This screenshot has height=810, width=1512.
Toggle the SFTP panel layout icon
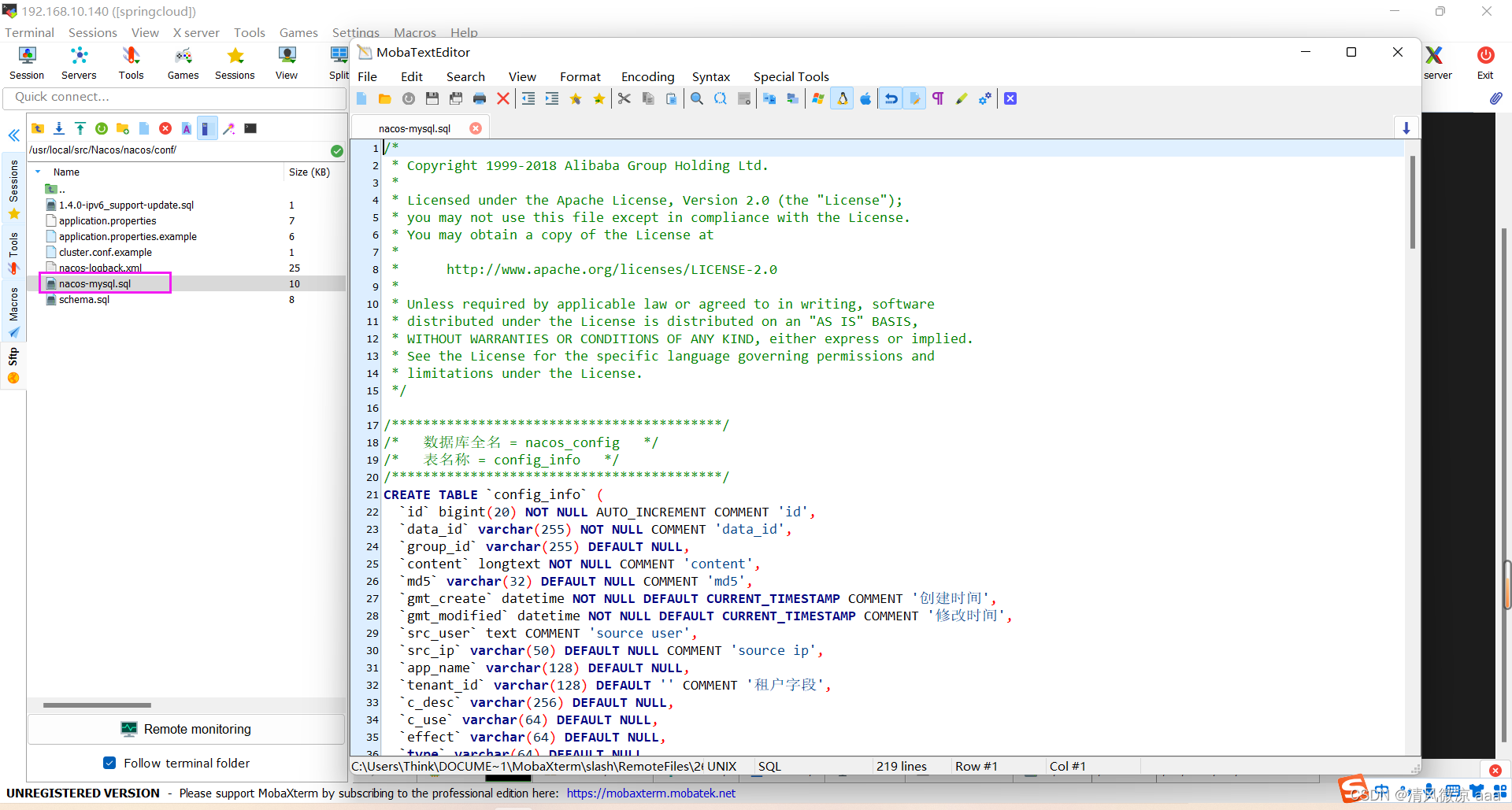(x=206, y=128)
